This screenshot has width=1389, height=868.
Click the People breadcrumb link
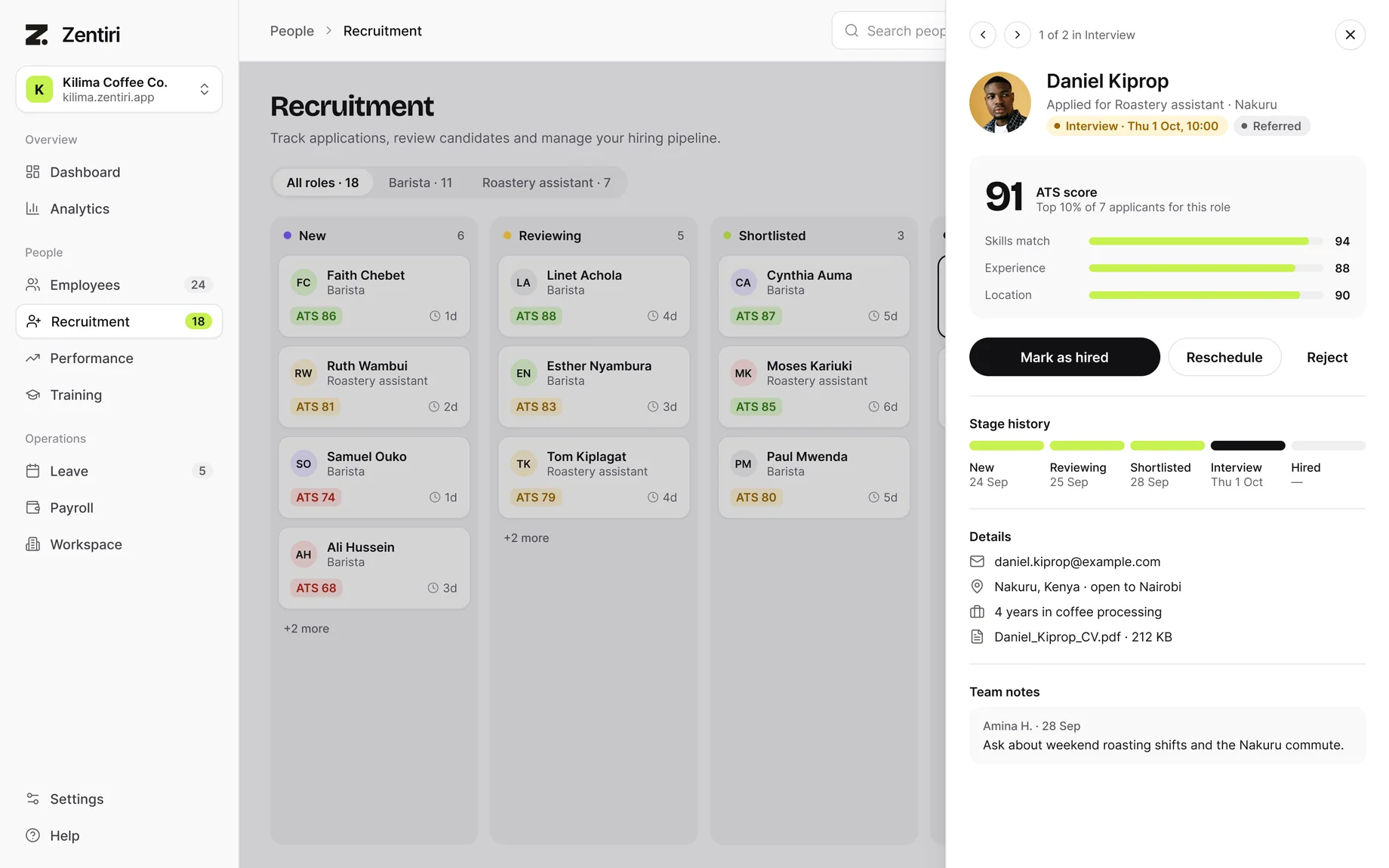[x=292, y=31]
